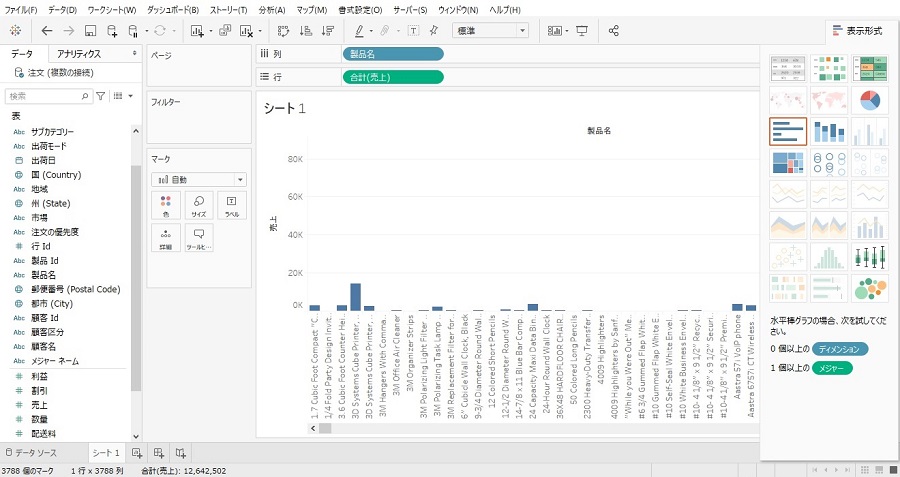Select the horizontal bar chart type
The image size is (900, 477).
(x=788, y=132)
